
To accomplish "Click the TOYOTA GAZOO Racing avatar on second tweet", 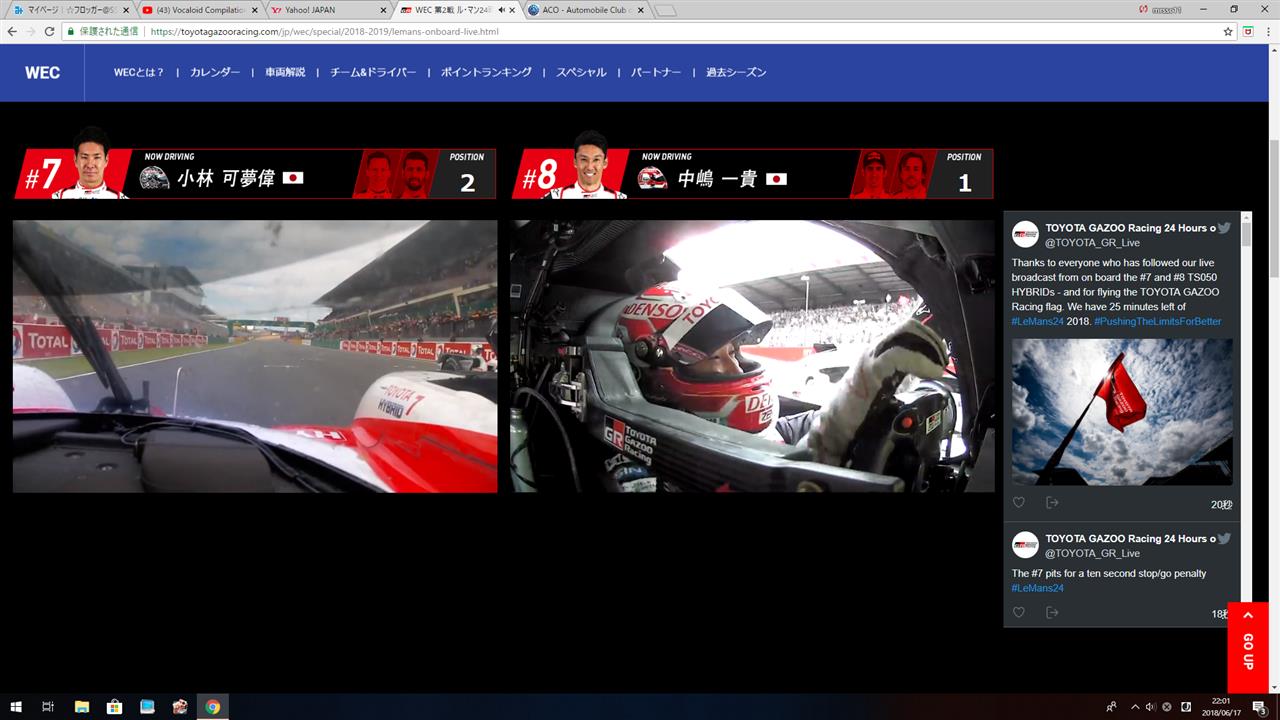I will click(1025, 545).
